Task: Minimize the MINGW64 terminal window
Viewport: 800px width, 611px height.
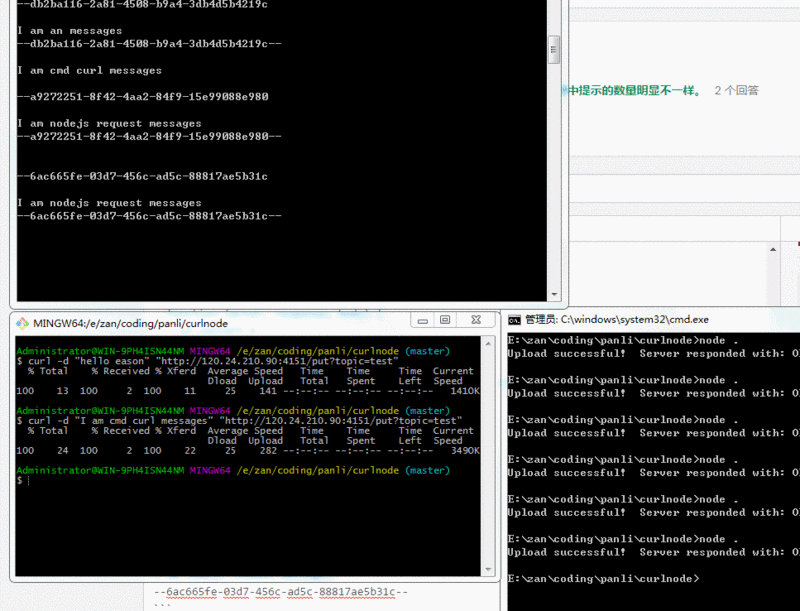Action: pos(424,321)
